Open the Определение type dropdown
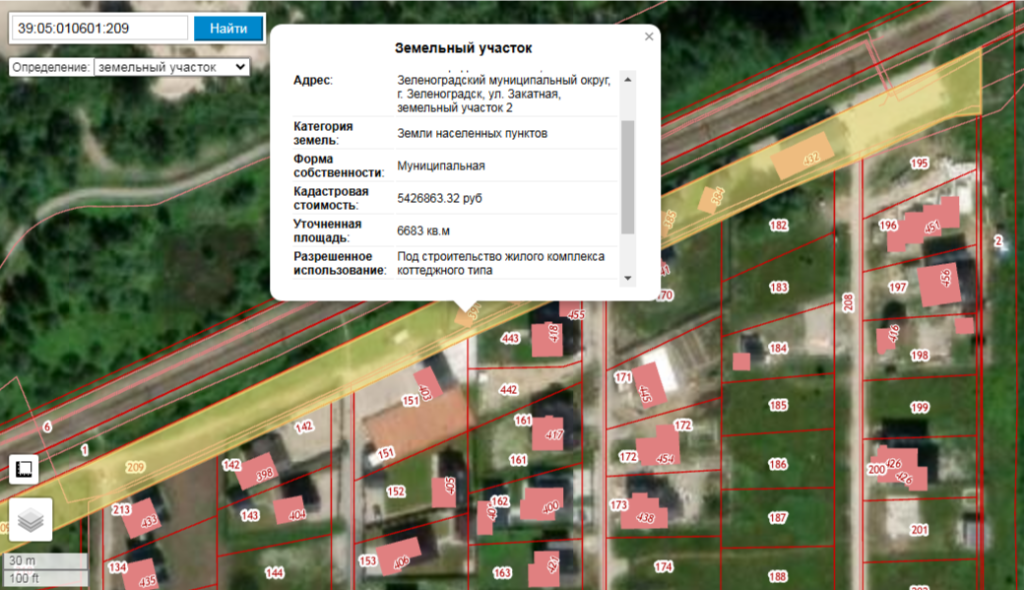Screen dimensions: 1024x590 coord(170,67)
